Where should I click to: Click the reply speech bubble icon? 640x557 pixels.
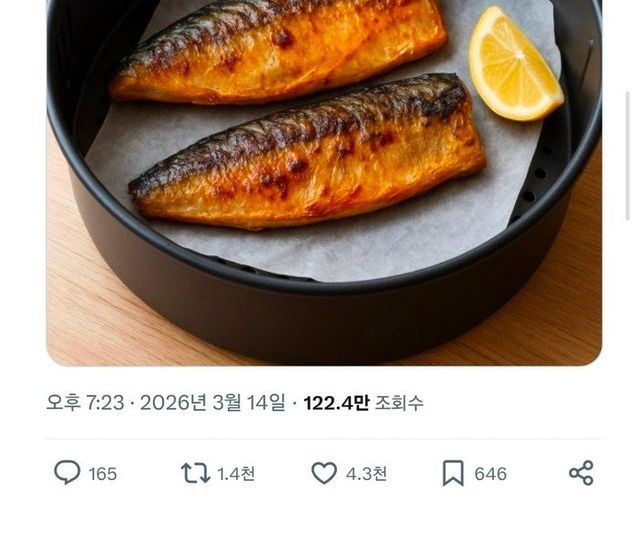pyautogui.click(x=67, y=473)
